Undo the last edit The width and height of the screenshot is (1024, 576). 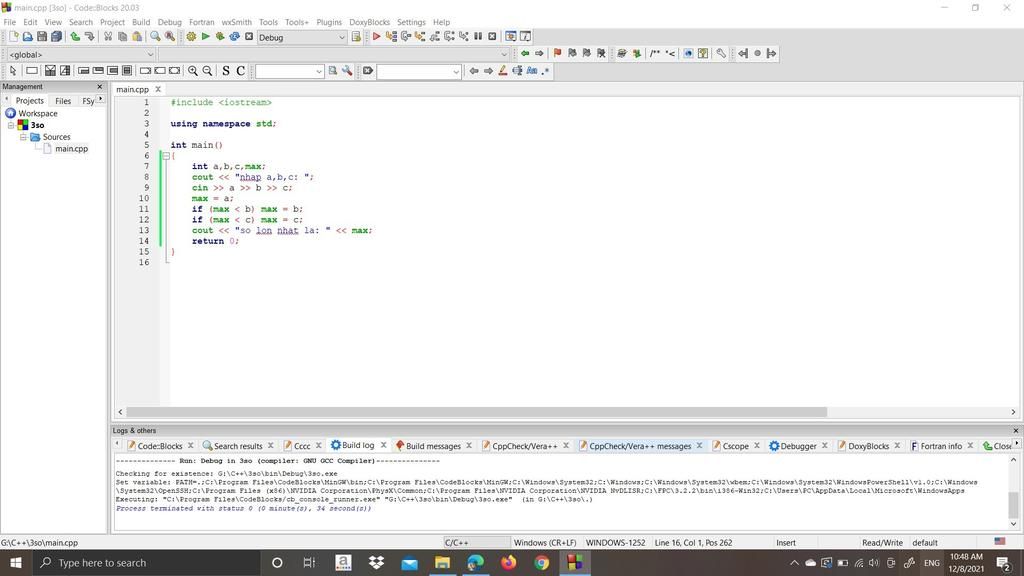click(x=75, y=37)
